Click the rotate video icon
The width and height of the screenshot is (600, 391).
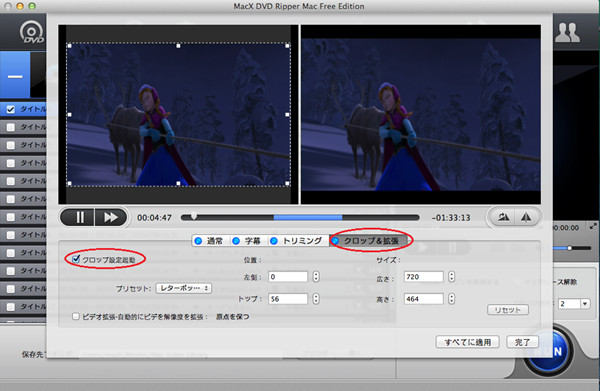[x=503, y=217]
